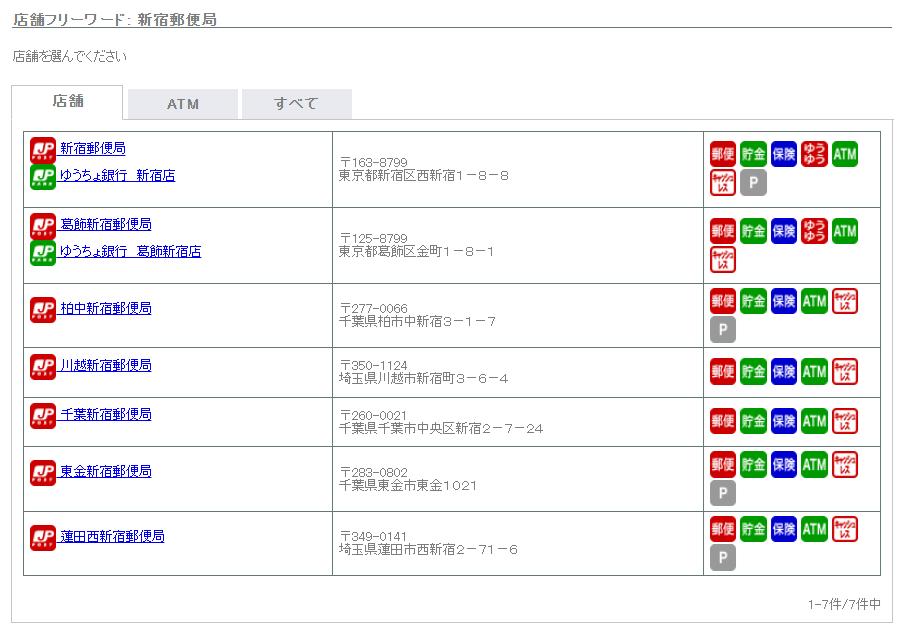904x630 pixels.
Task: Click the green 貯金 icon for 千葉新宿郵便局
Action: click(x=753, y=421)
